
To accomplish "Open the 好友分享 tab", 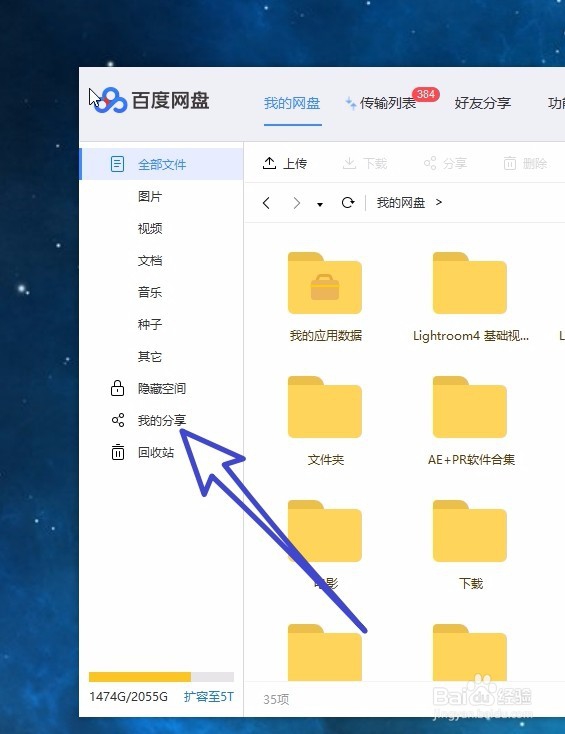I will 482,103.
